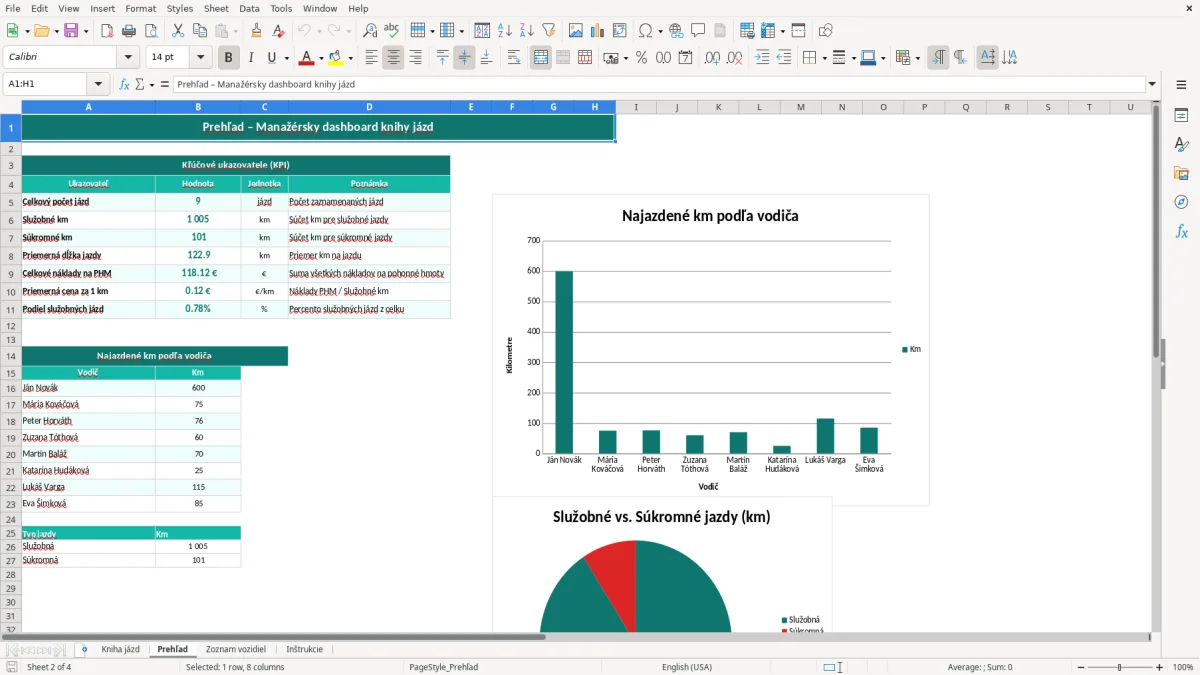Toggle Underline formatting
The image size is (1200, 675).
pyautogui.click(x=272, y=57)
